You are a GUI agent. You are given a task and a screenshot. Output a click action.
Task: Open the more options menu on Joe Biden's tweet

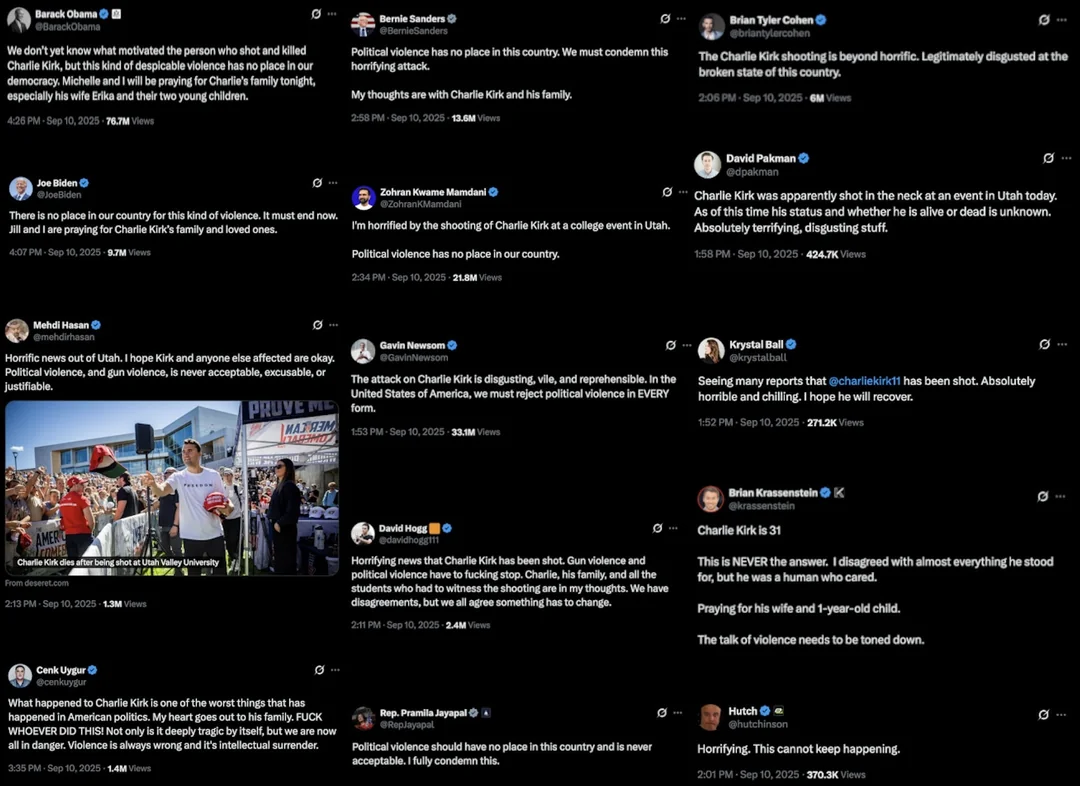pyautogui.click(x=333, y=183)
